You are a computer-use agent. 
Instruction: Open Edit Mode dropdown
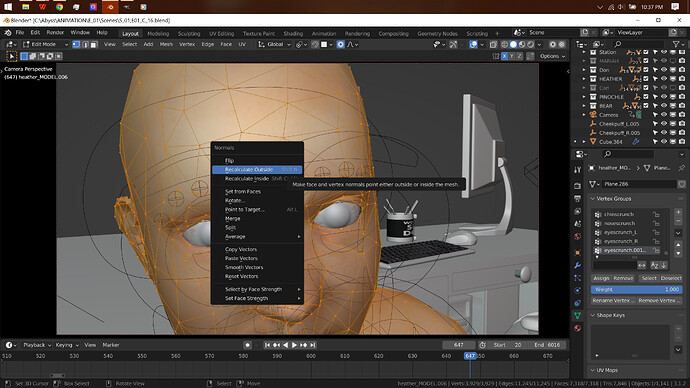(x=45, y=44)
